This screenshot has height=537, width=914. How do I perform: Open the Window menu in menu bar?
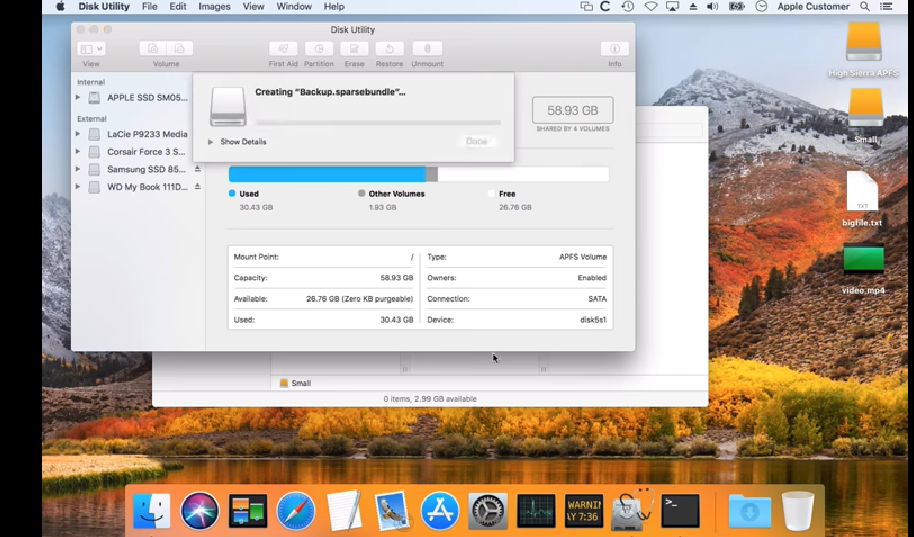(293, 6)
